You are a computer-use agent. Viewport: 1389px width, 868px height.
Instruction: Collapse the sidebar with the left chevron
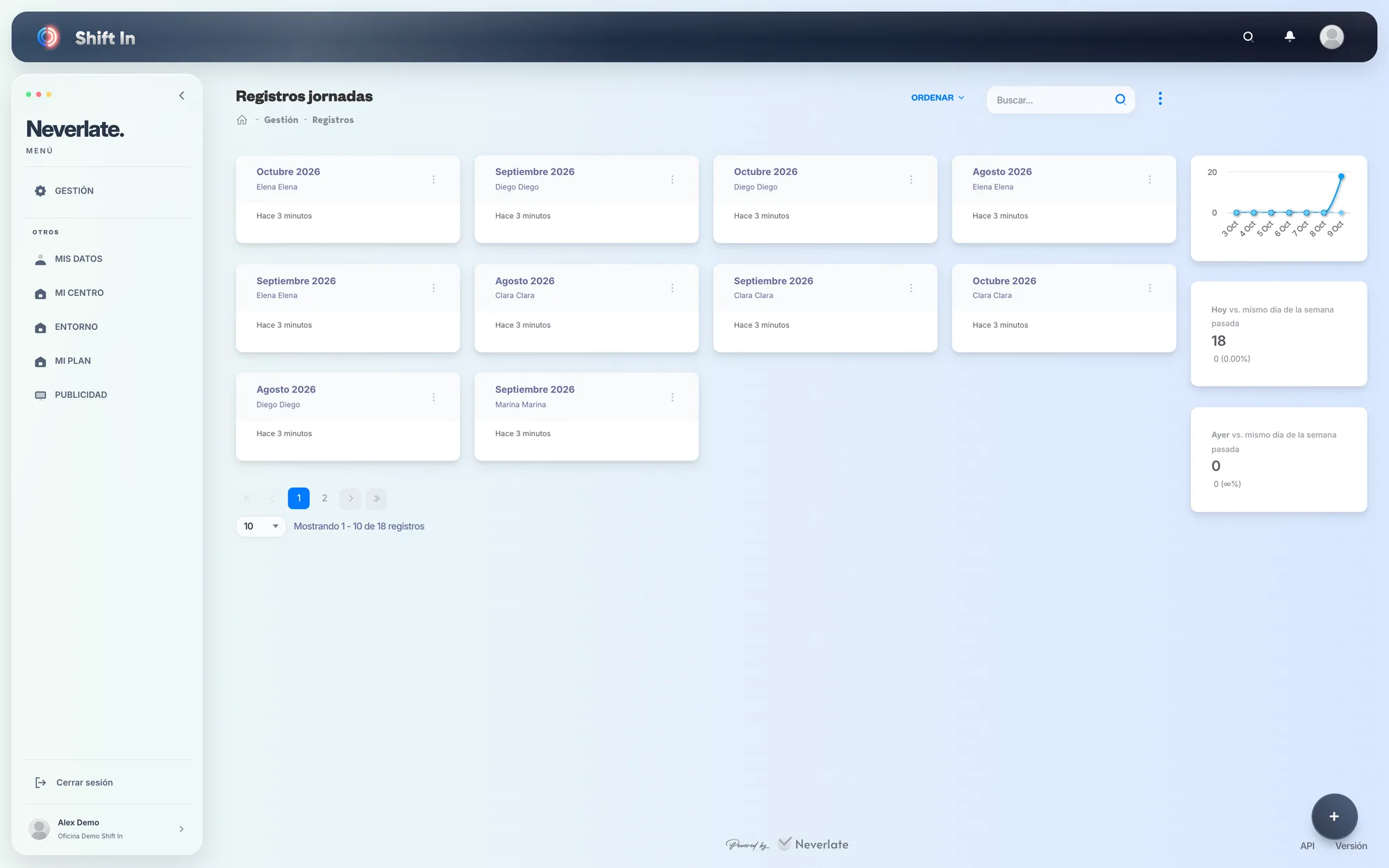point(182,96)
